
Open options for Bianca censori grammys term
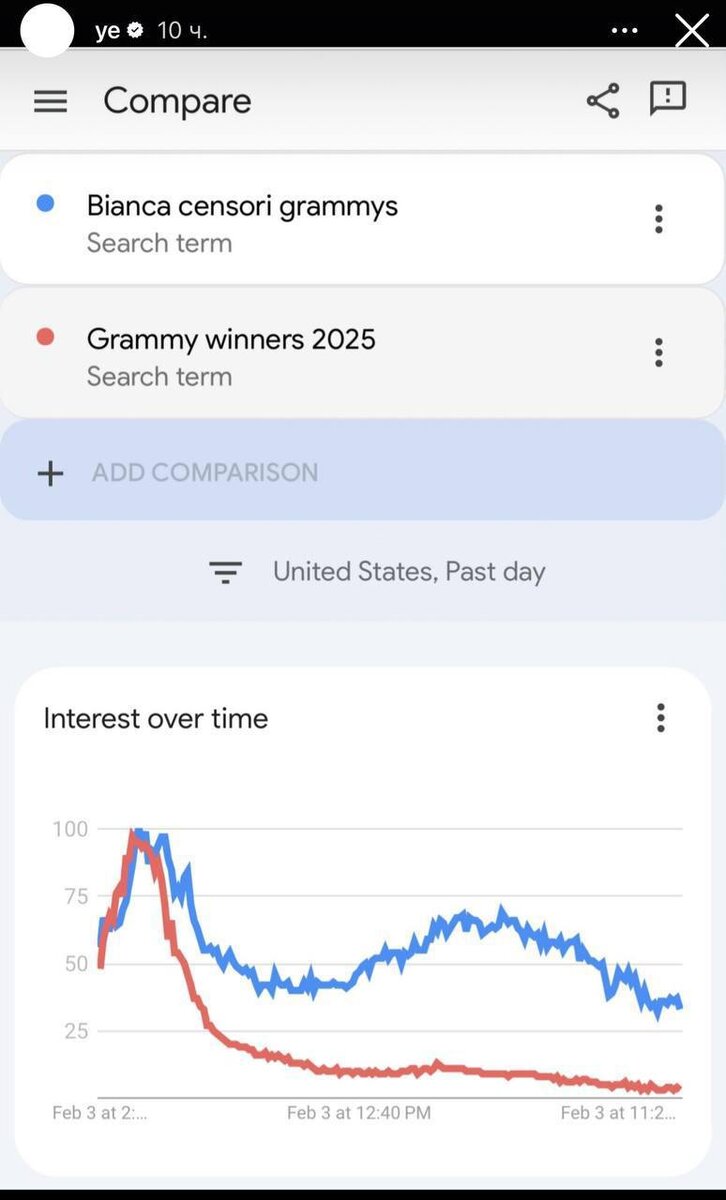pos(658,219)
